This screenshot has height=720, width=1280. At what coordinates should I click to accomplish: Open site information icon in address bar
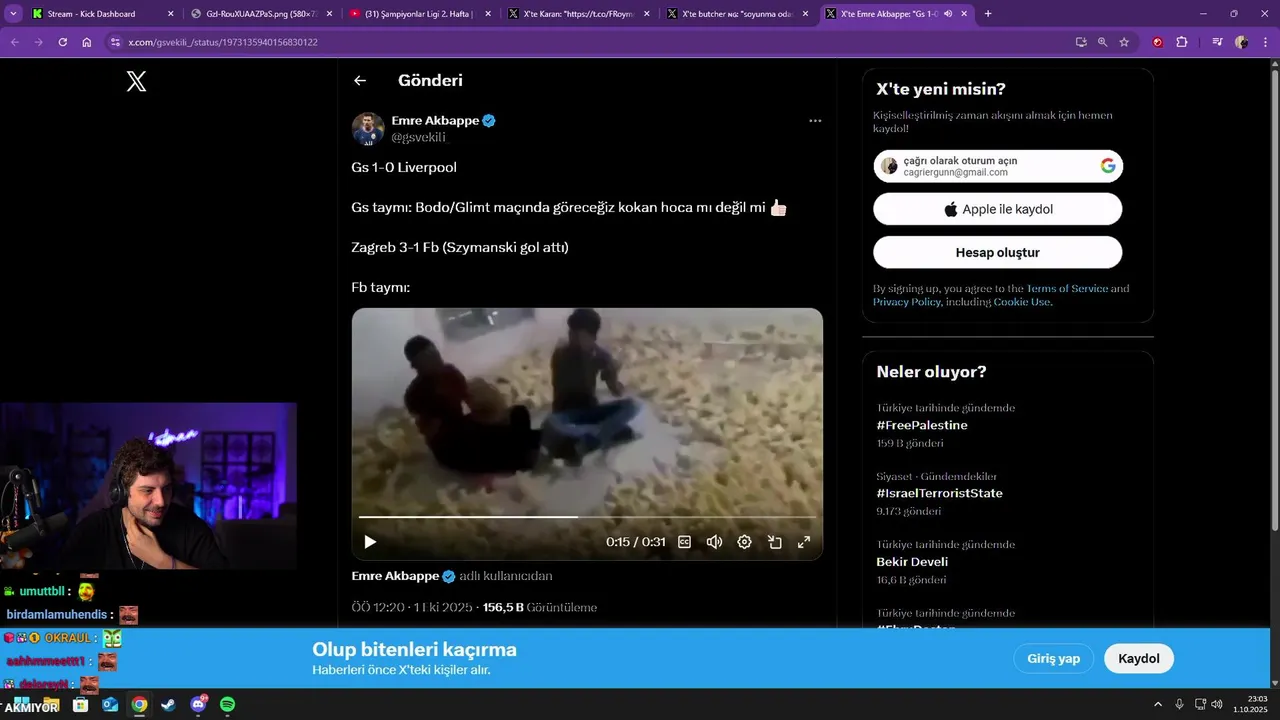pyautogui.click(x=115, y=42)
